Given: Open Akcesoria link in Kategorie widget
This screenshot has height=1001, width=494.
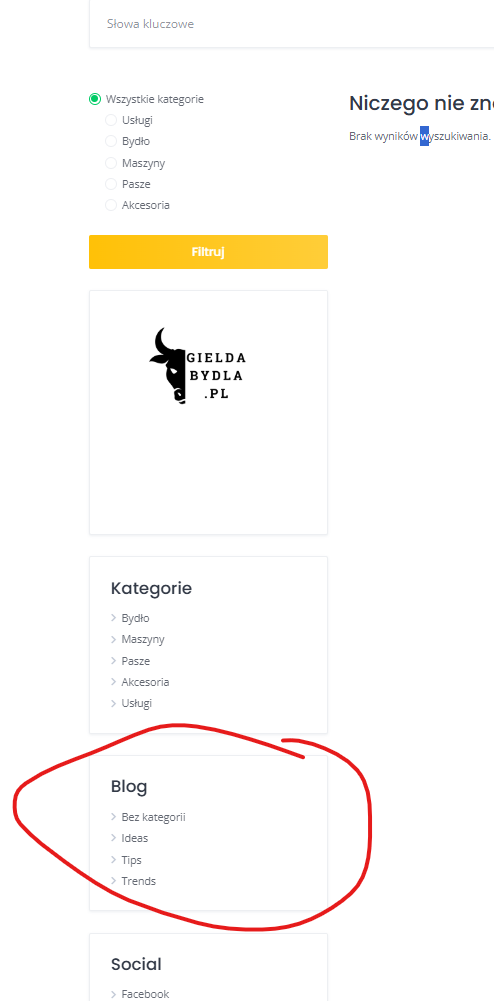Looking at the screenshot, I should pos(145,682).
